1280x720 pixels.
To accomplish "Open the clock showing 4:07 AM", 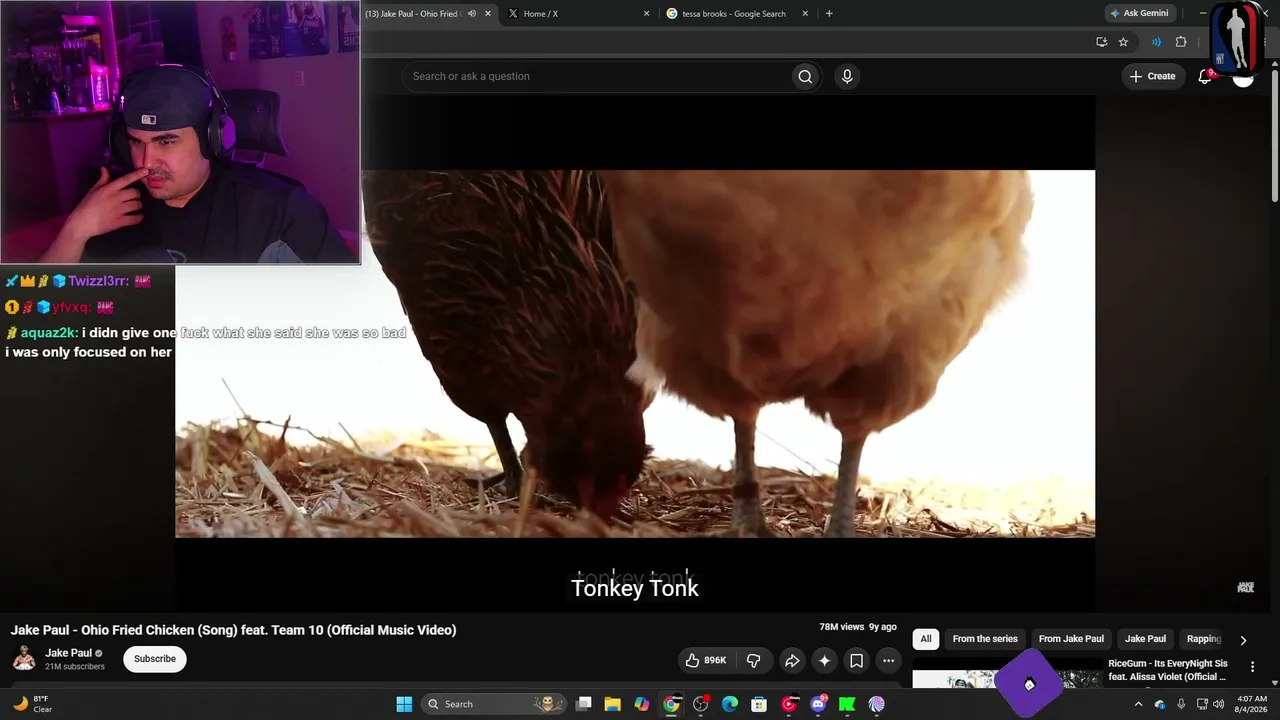I will click(1252, 704).
